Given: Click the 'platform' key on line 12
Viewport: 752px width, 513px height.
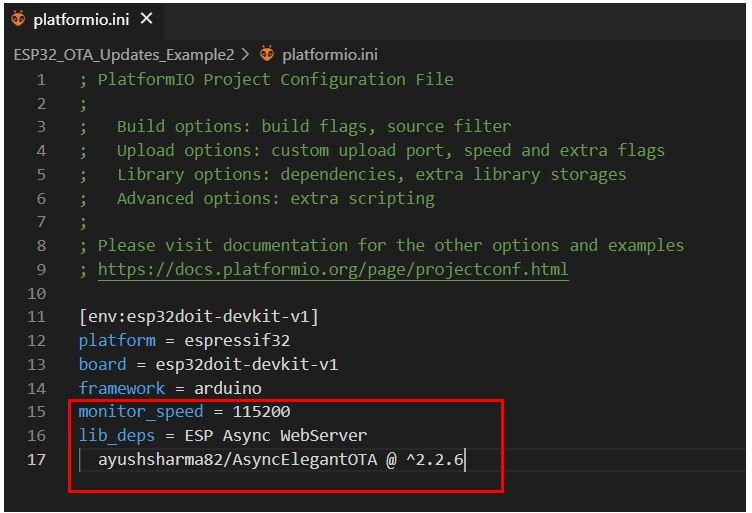Looking at the screenshot, I should click(x=117, y=340).
